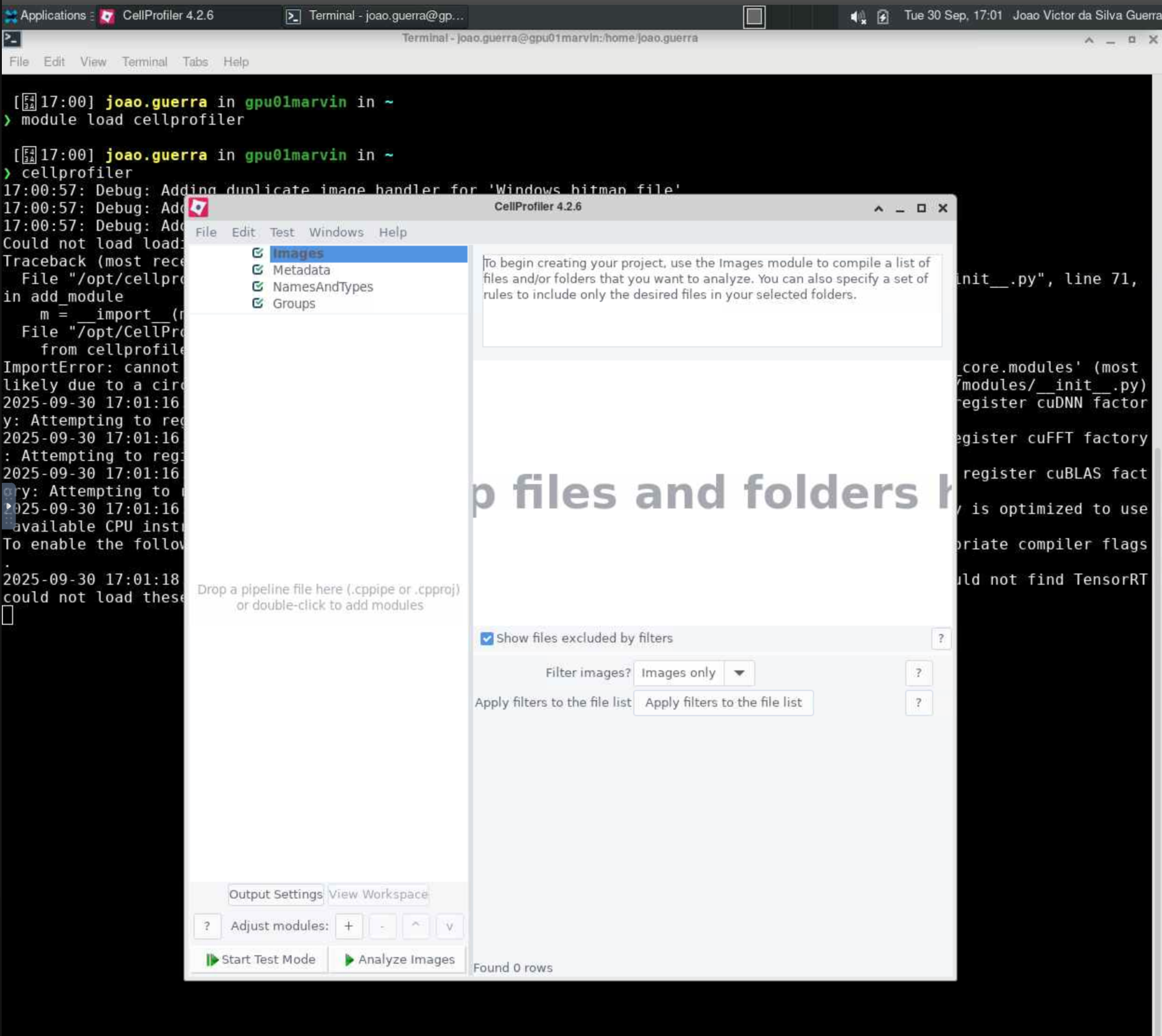The height and width of the screenshot is (1036, 1162).
Task: Click the up arrow to move module up
Action: point(415,926)
